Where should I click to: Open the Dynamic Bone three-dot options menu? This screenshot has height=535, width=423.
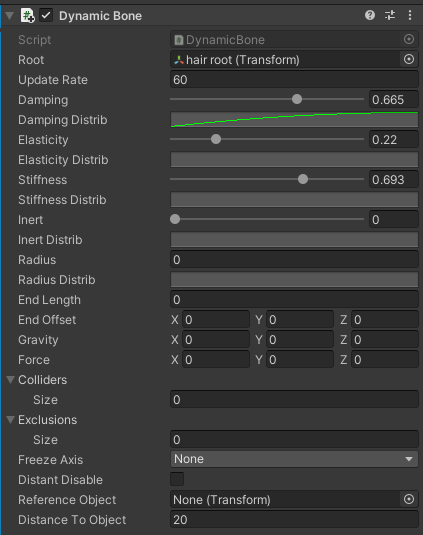(410, 15)
